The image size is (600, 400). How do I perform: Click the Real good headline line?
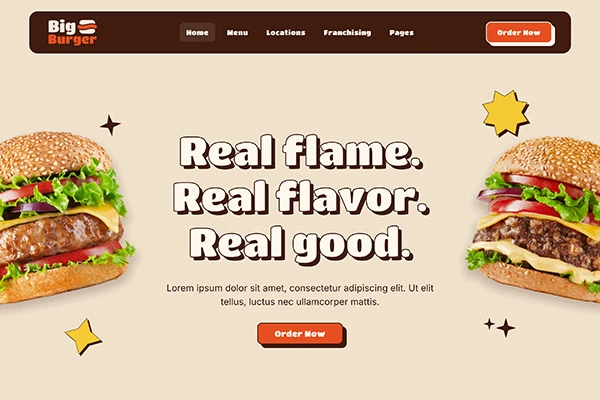tap(301, 243)
